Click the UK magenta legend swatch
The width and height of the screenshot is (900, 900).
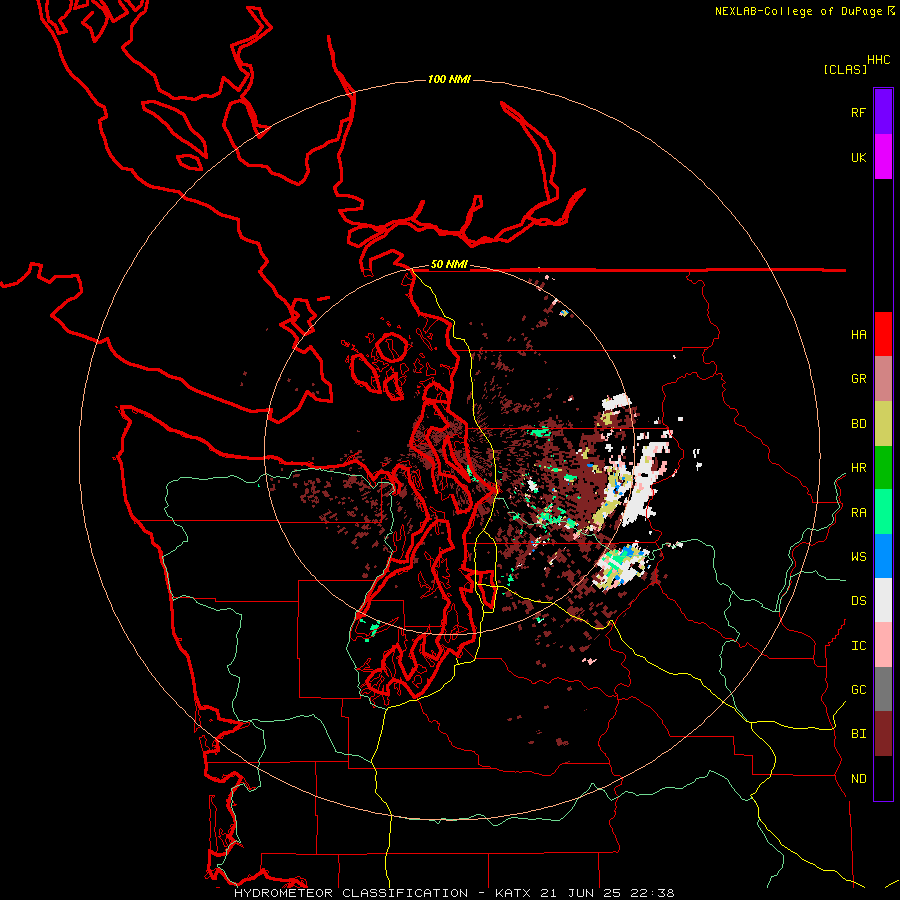pos(883,157)
